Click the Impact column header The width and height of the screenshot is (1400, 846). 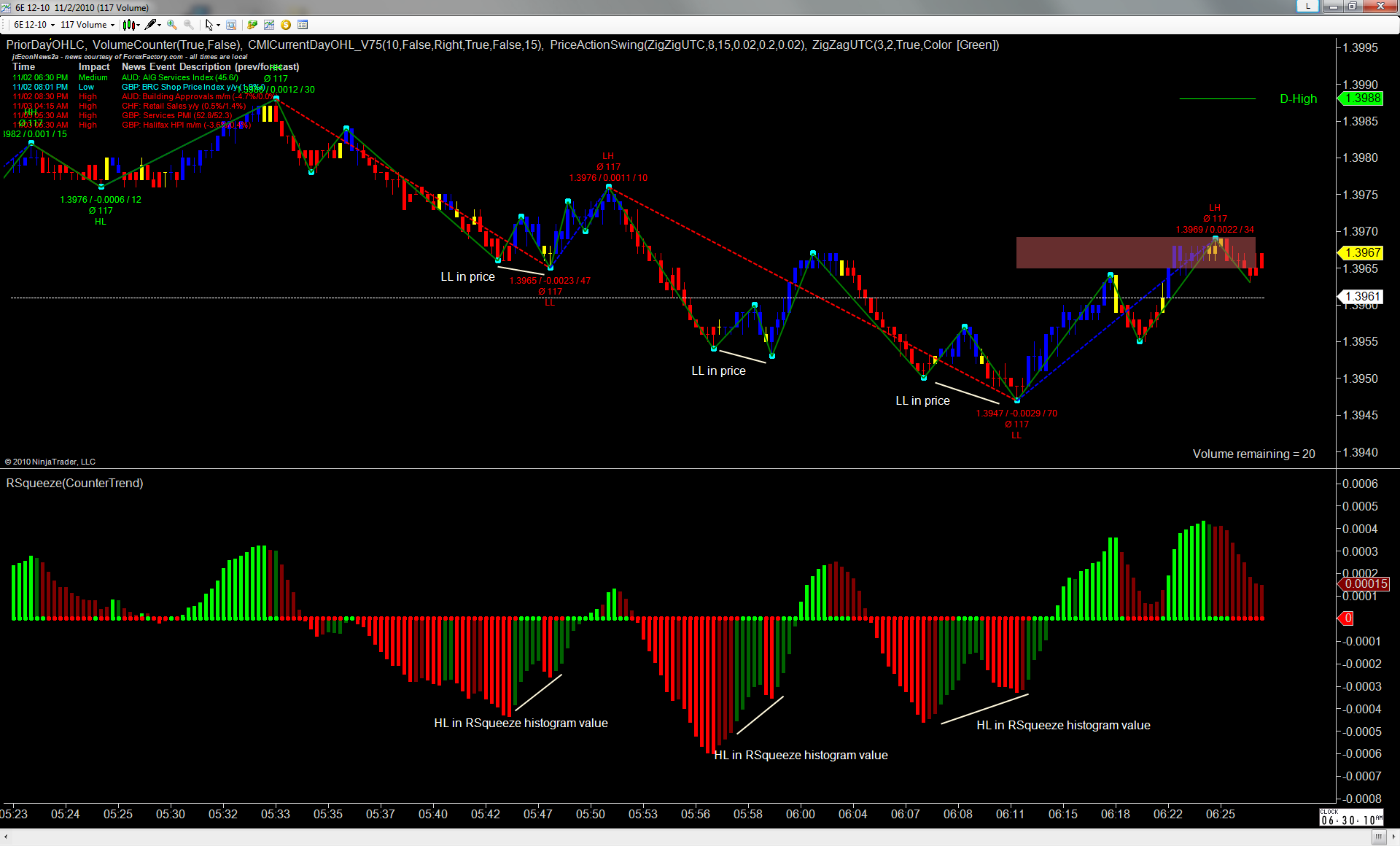[94, 66]
